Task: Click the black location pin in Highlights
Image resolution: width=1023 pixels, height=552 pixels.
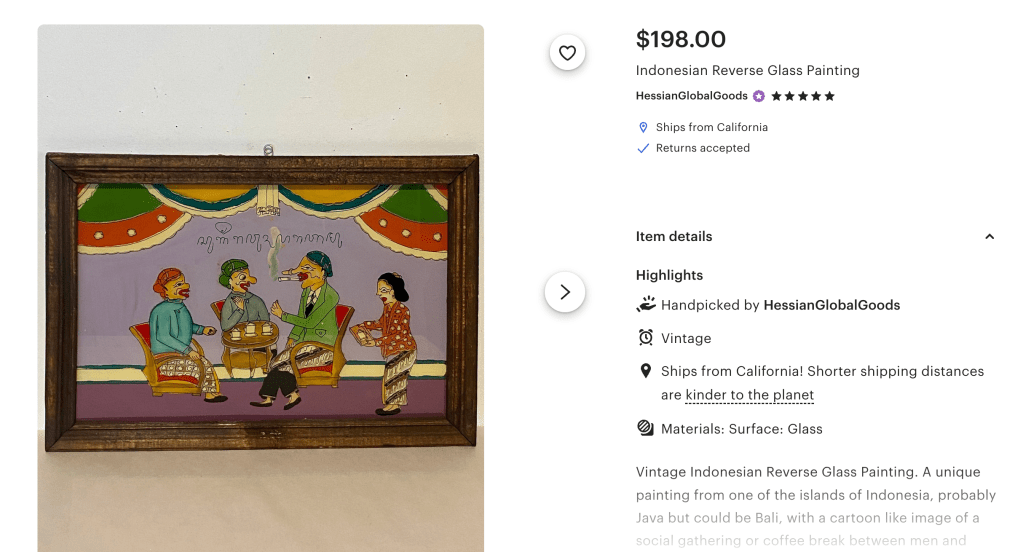Action: (646, 371)
